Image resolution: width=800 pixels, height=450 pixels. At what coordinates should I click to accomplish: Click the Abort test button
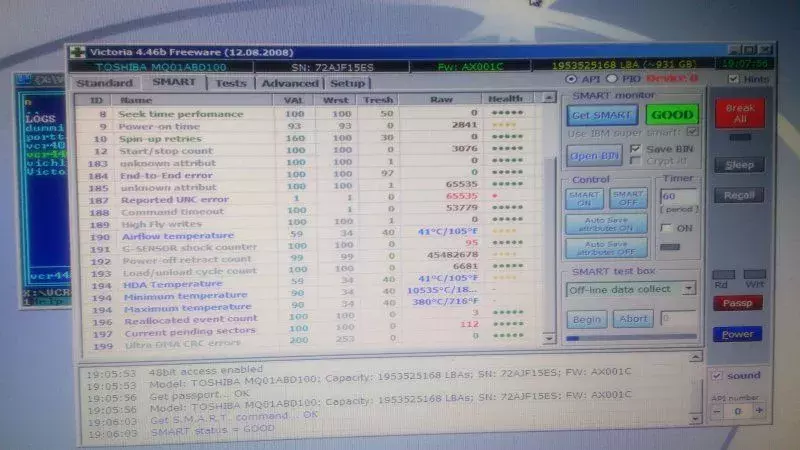(633, 319)
